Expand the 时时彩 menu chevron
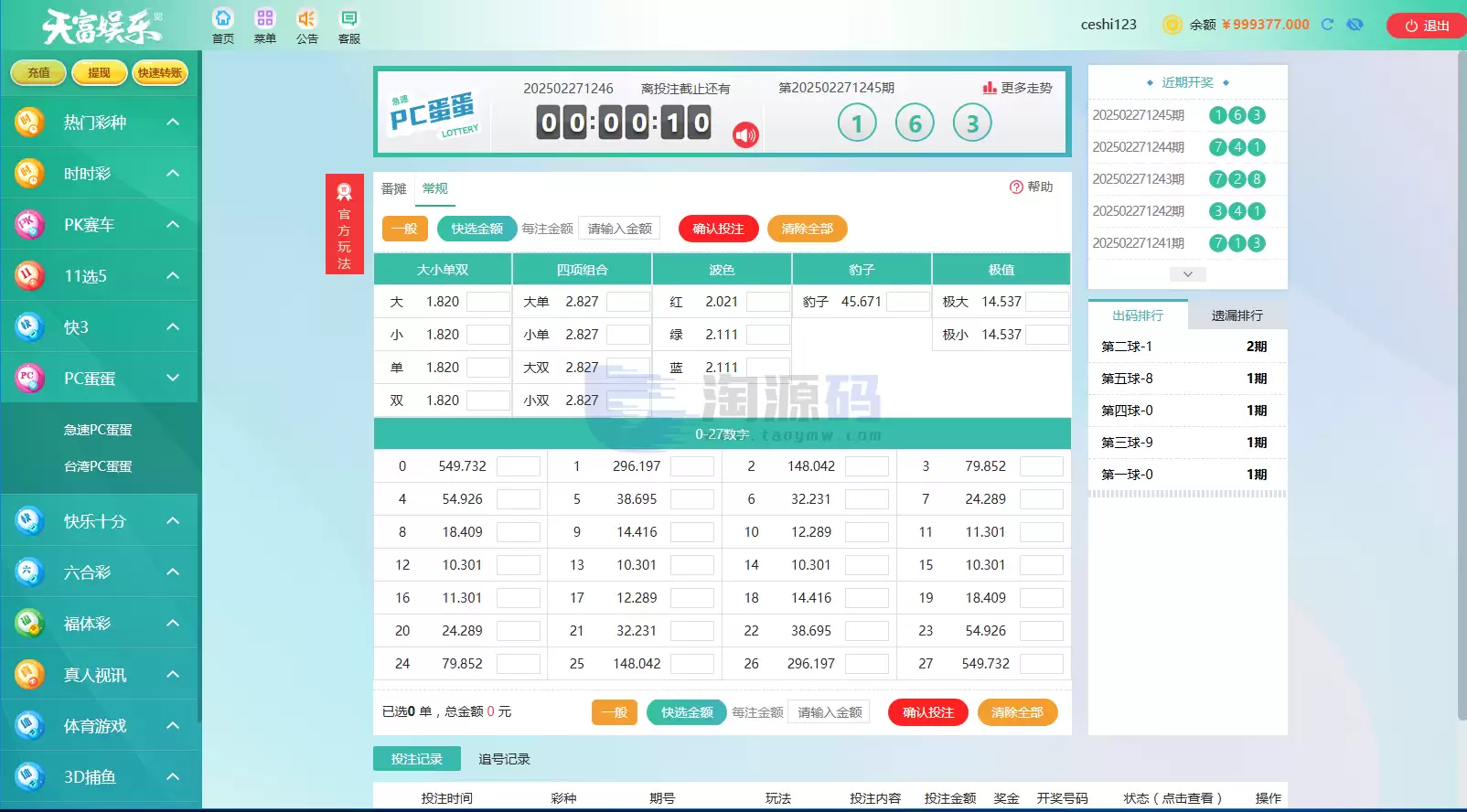The height and width of the screenshot is (812, 1467). tap(173, 173)
